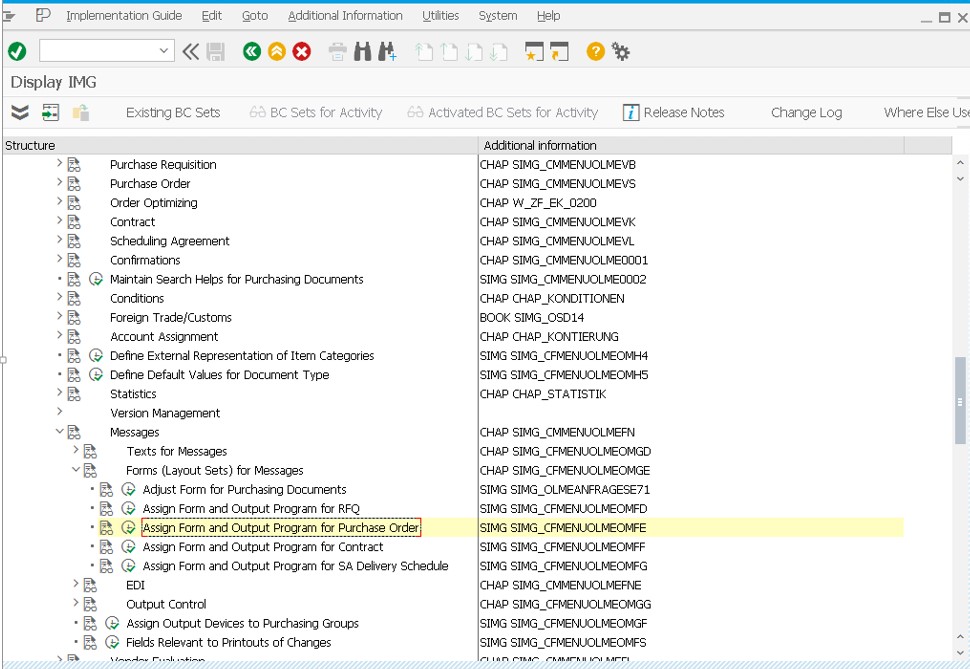
Task: Open the Implementation Guide menu
Action: 124,15
